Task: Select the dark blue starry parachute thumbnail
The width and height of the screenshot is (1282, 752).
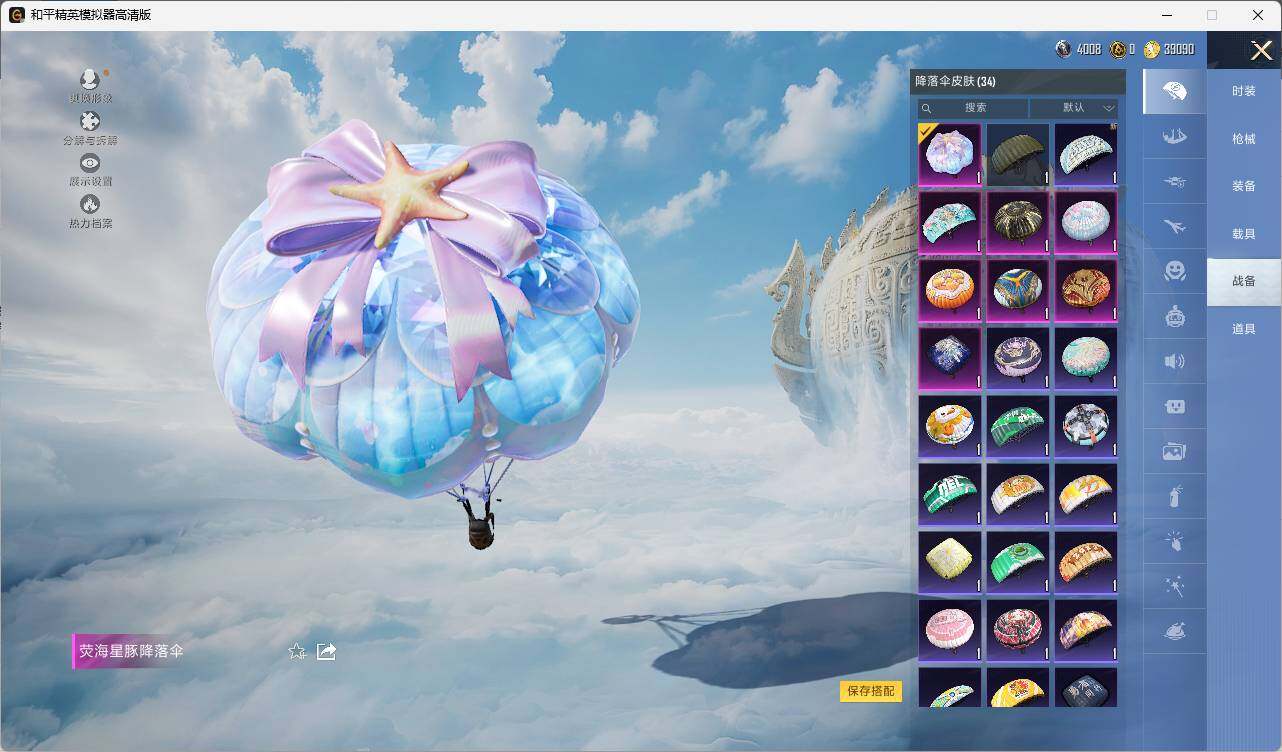Action: pyautogui.click(x=950, y=359)
